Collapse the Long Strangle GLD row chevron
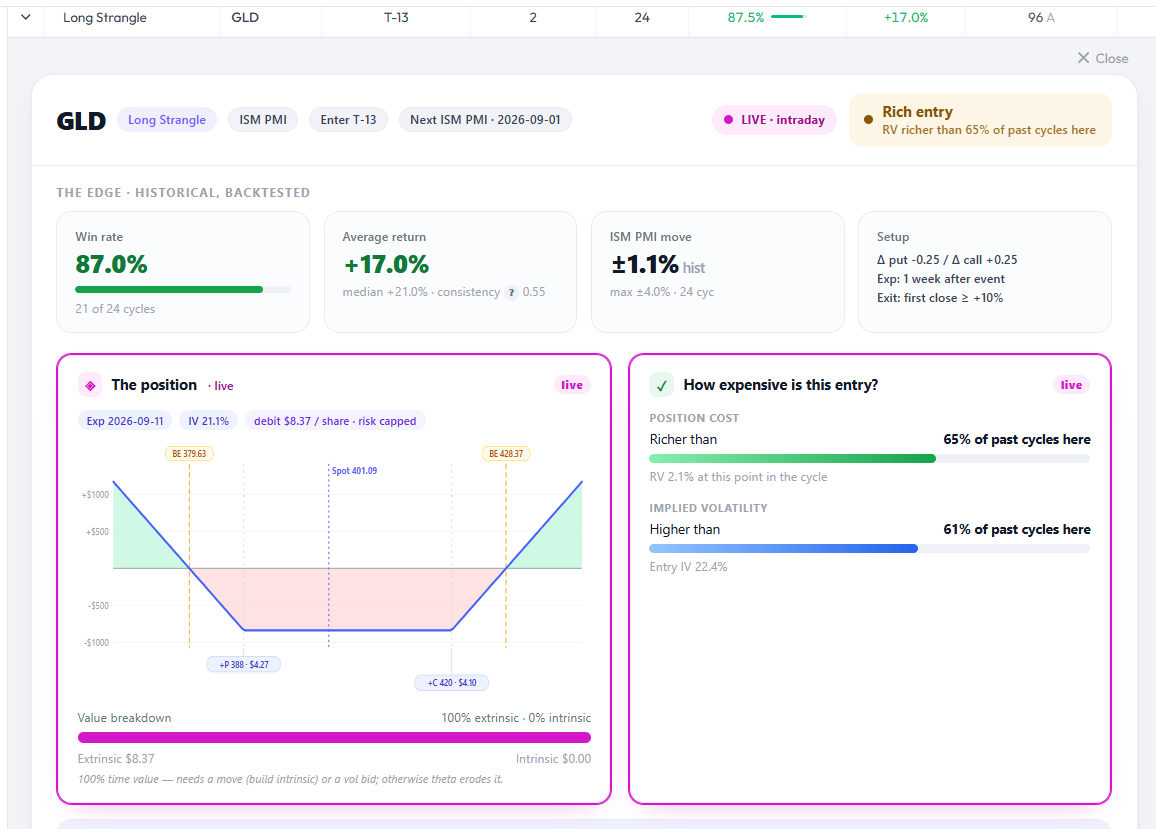Viewport: 1156px width, 829px height. coord(26,17)
